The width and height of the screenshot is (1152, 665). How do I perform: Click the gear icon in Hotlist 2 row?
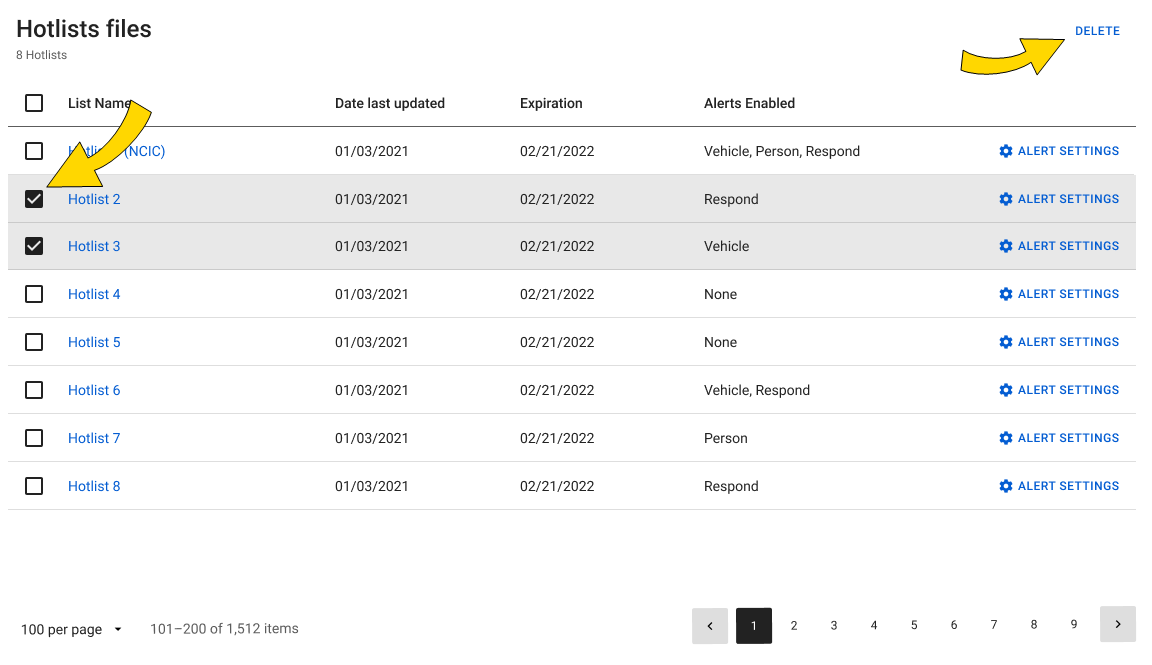point(1006,199)
